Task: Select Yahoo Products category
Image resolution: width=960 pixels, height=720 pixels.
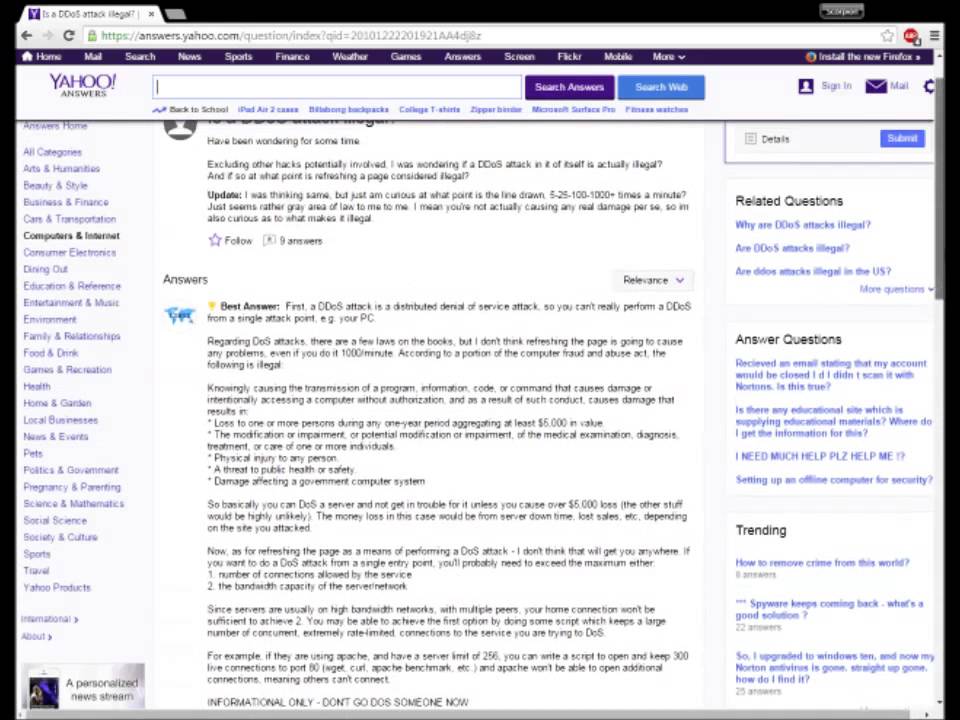Action: tap(57, 587)
